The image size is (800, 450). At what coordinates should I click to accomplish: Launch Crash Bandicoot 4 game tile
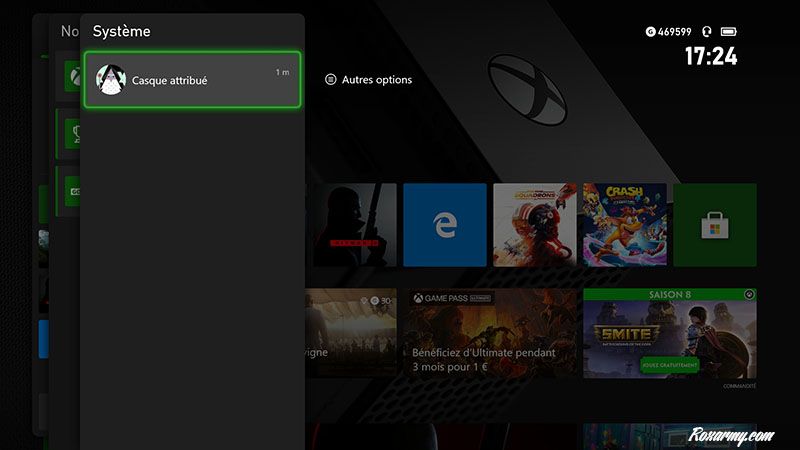pyautogui.click(x=624, y=225)
